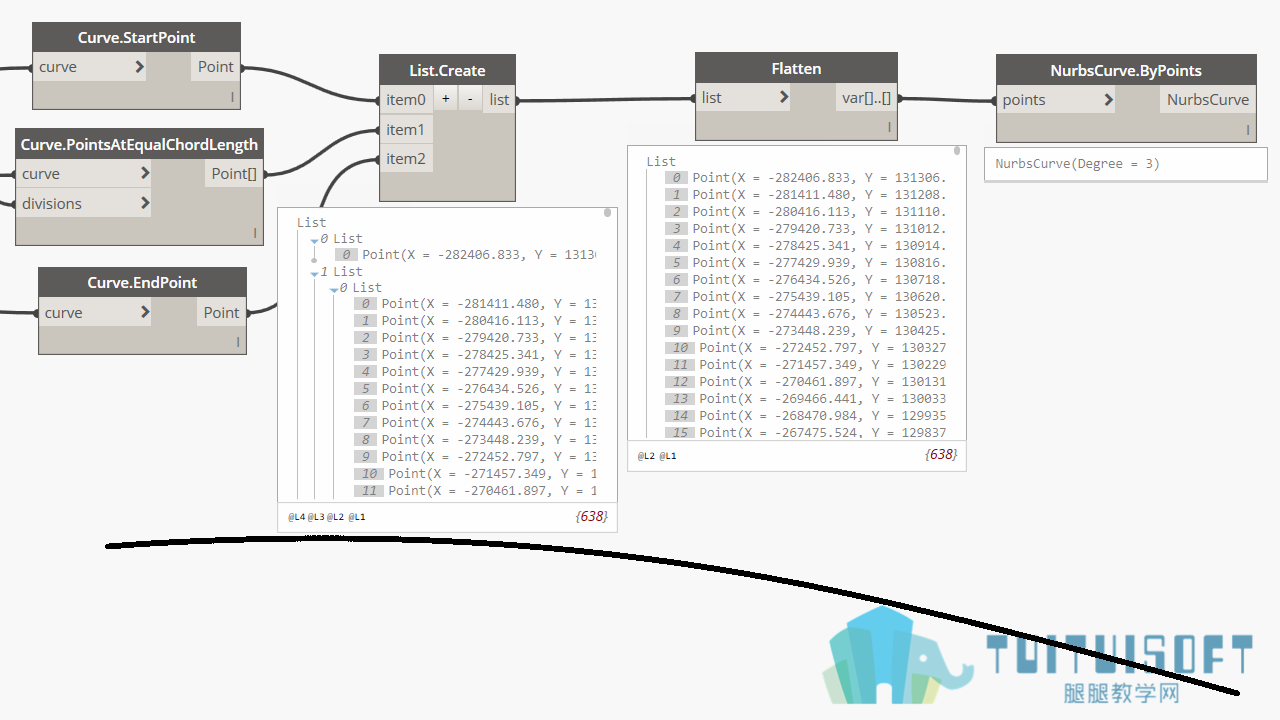
Task: Collapse nested '0 List' under 1 List
Action: (333, 289)
